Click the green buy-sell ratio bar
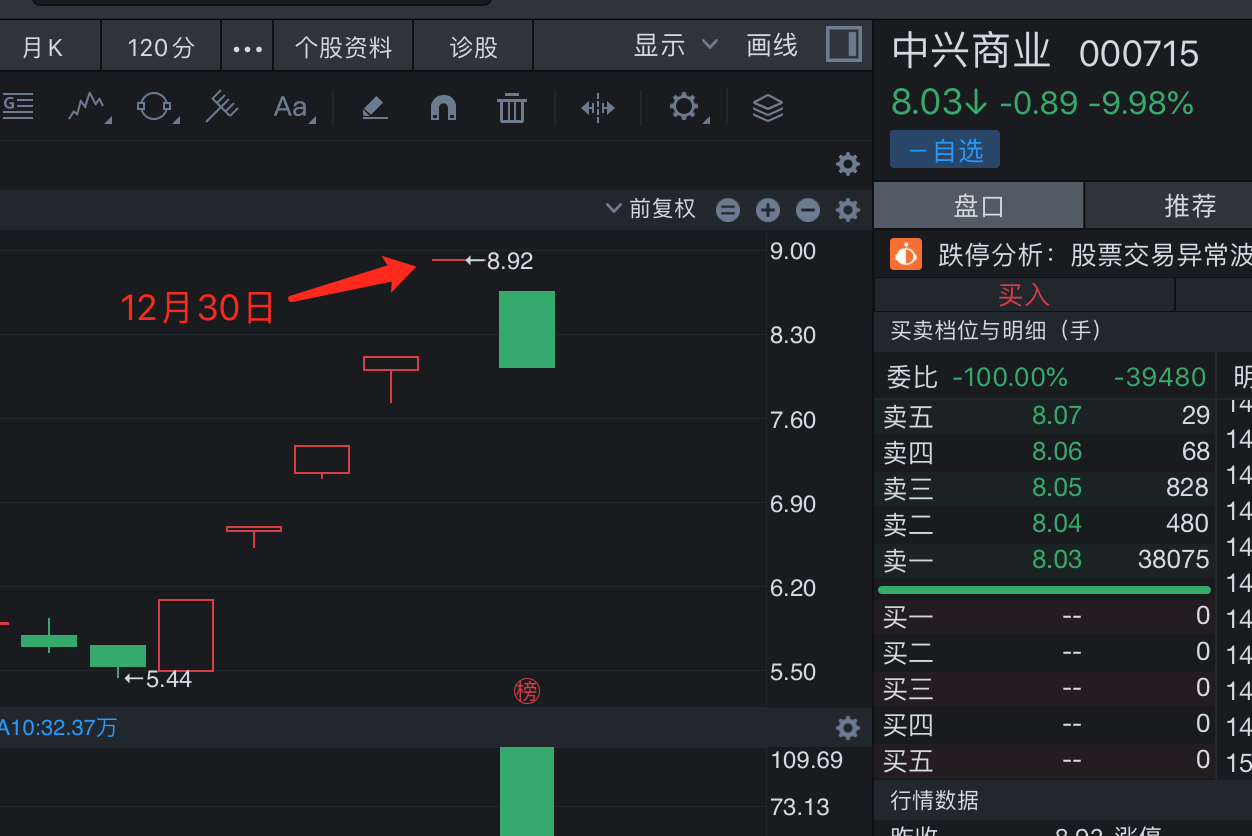This screenshot has width=1252, height=836. click(1044, 590)
